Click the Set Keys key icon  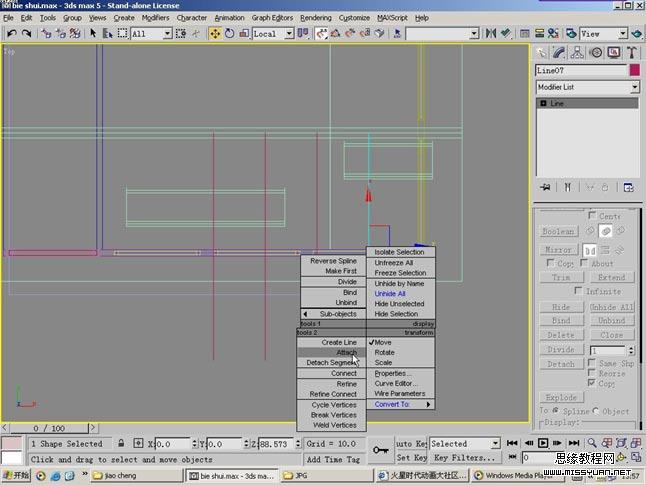(380, 450)
